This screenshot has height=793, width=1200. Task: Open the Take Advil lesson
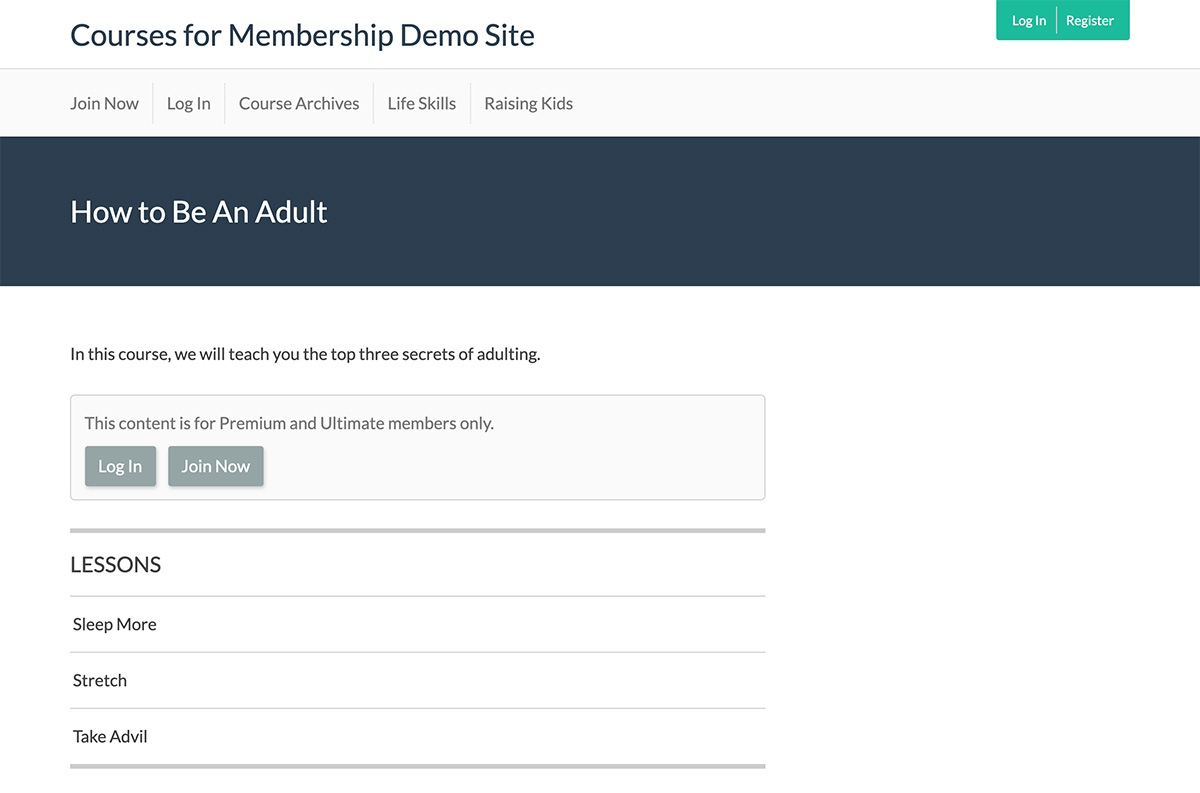click(x=417, y=736)
